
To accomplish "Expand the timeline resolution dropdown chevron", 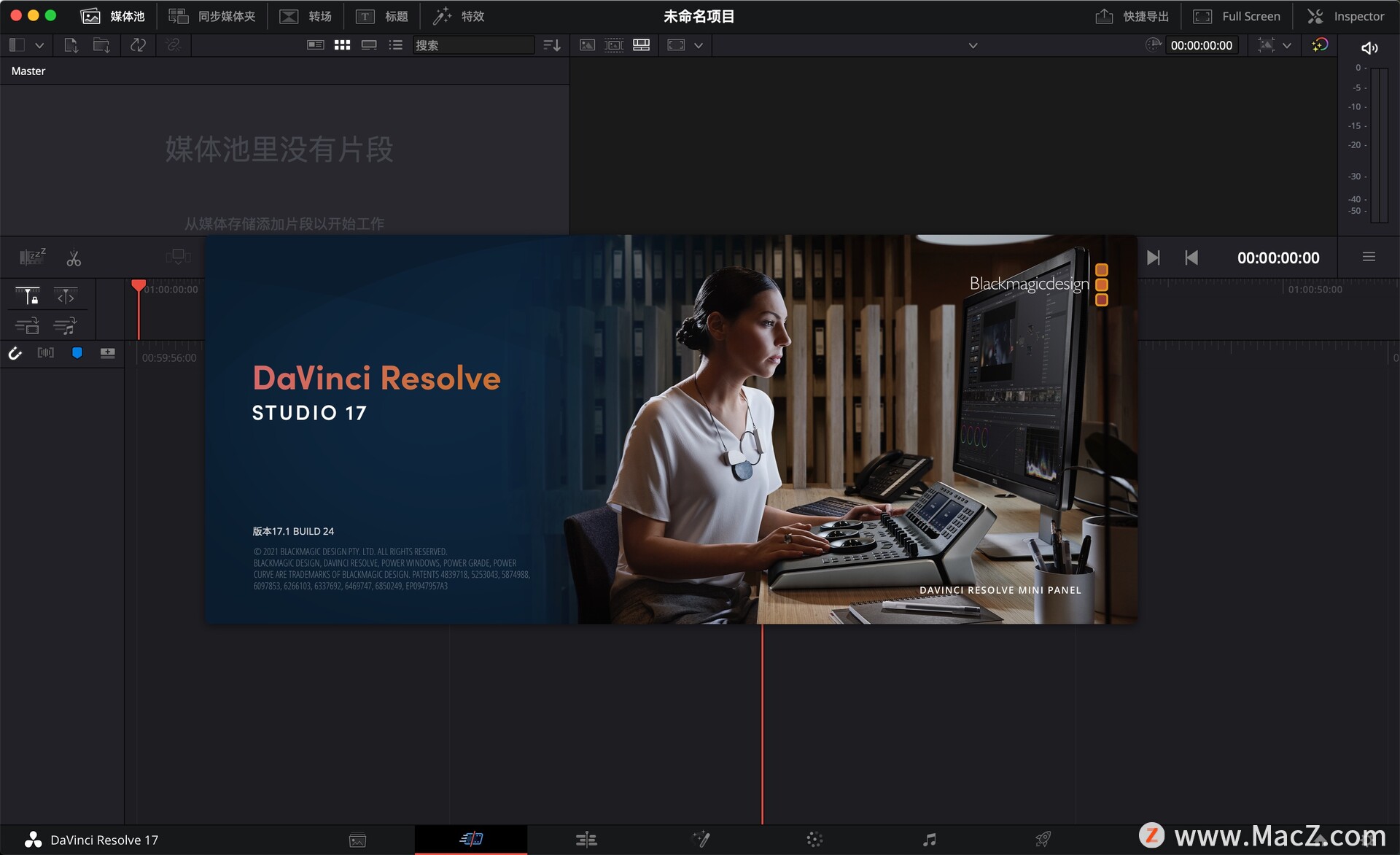I will pyautogui.click(x=699, y=45).
